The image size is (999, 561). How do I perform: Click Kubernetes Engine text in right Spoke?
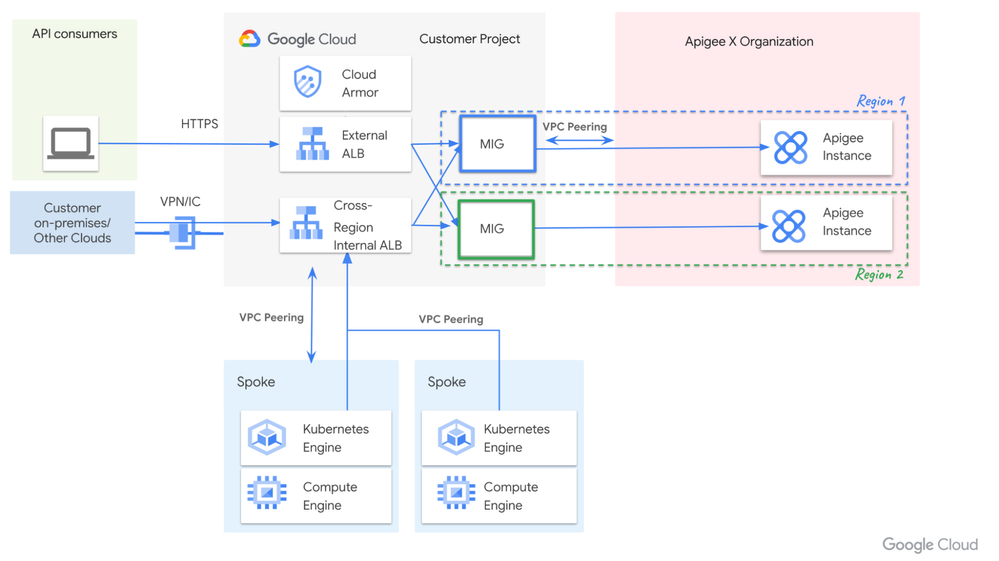pyautogui.click(x=517, y=438)
